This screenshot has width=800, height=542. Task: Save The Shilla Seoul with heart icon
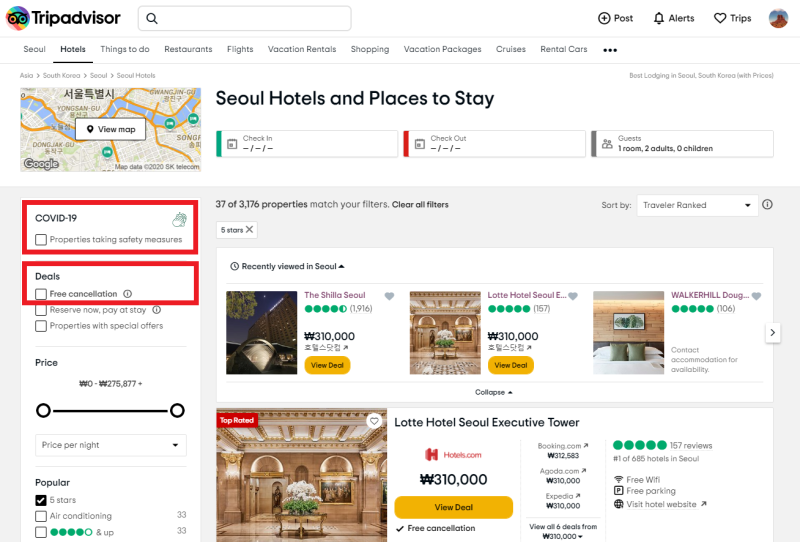[x=389, y=296]
